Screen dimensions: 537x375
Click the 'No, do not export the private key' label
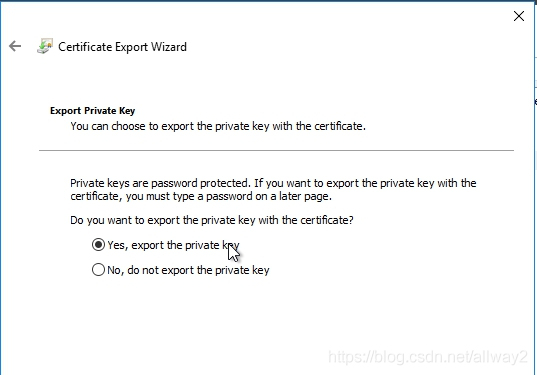(x=188, y=271)
